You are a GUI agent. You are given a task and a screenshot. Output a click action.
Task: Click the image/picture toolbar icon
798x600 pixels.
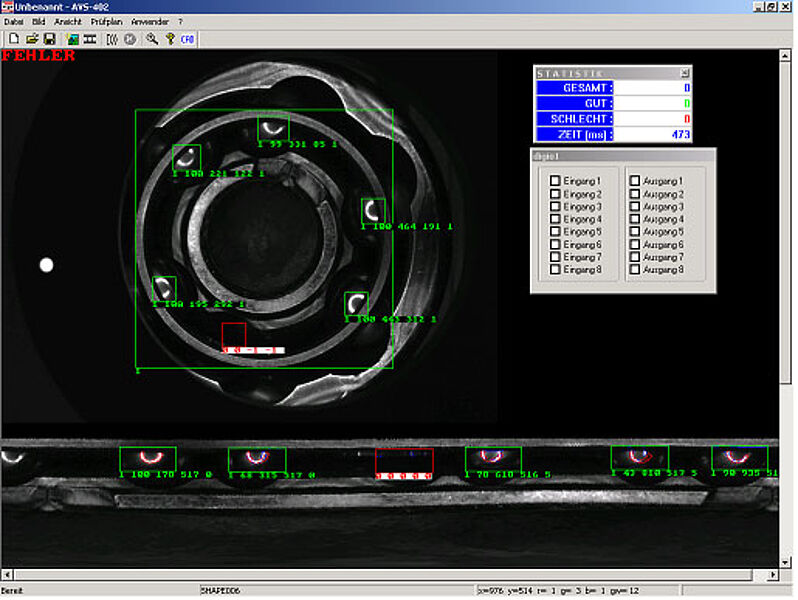pos(72,39)
